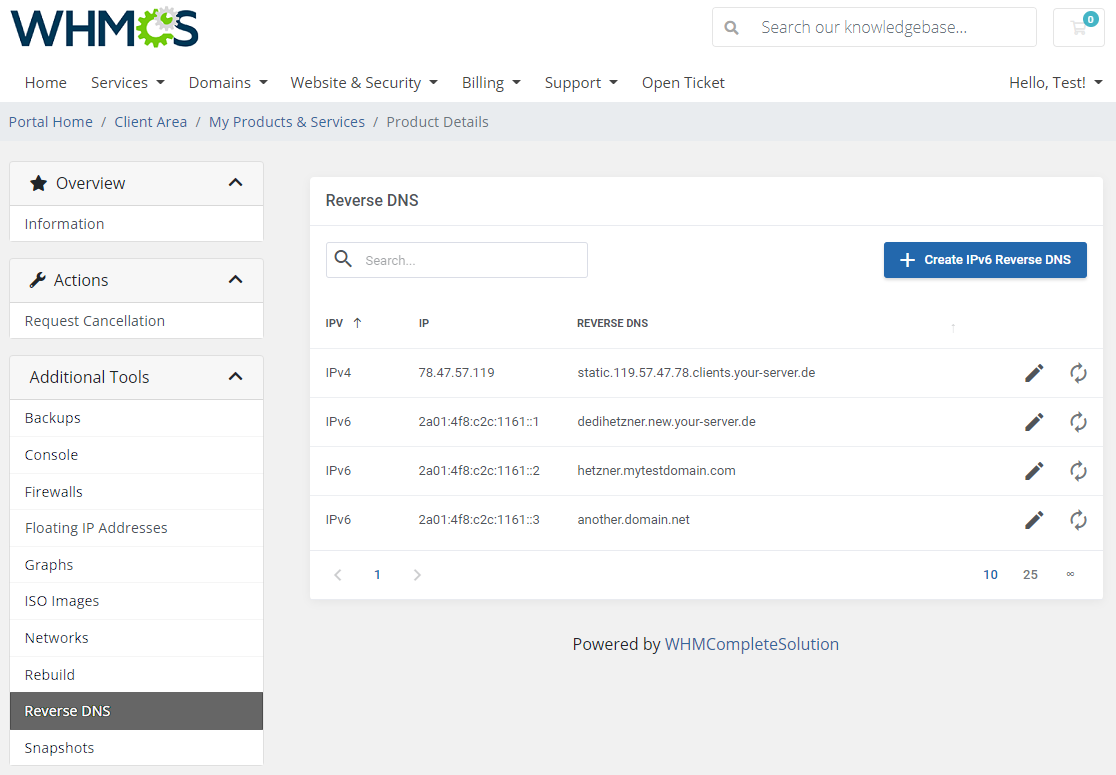Select the 2a01:4f8:c2c:1161::2 address text
This screenshot has width=1116, height=775.
pos(479,470)
